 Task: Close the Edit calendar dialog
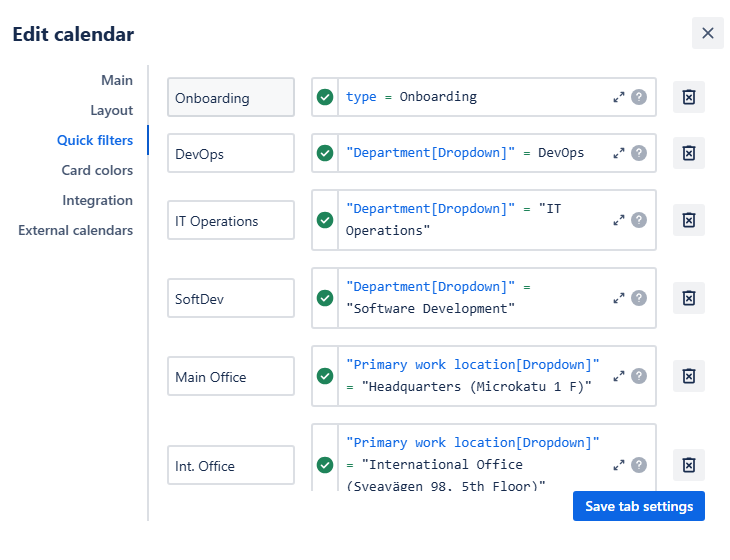point(707,33)
